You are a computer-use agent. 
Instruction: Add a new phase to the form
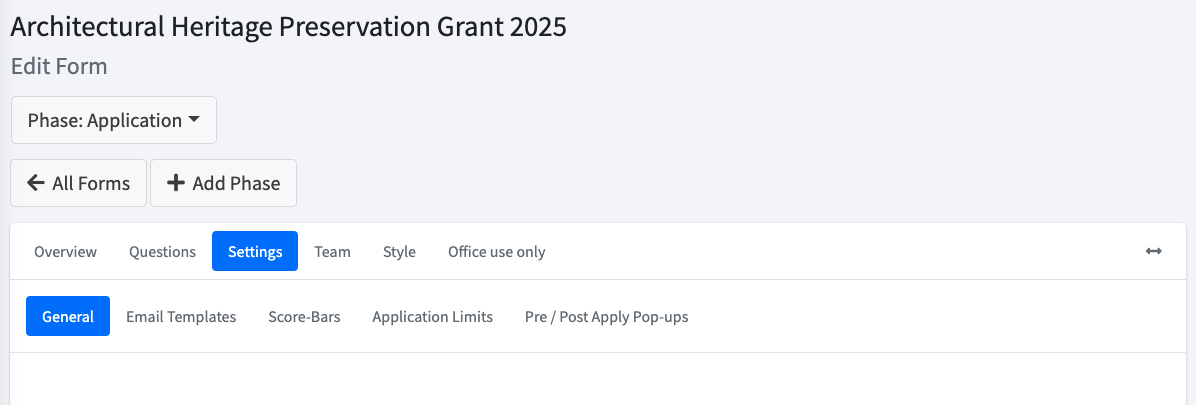pyautogui.click(x=223, y=183)
